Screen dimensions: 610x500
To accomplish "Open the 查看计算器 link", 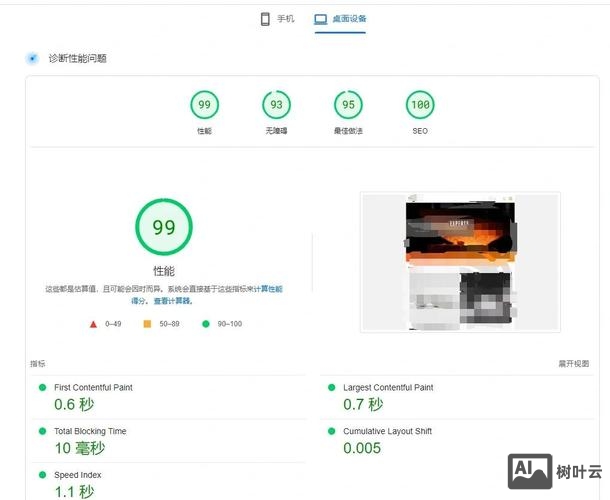I will coord(171,300).
